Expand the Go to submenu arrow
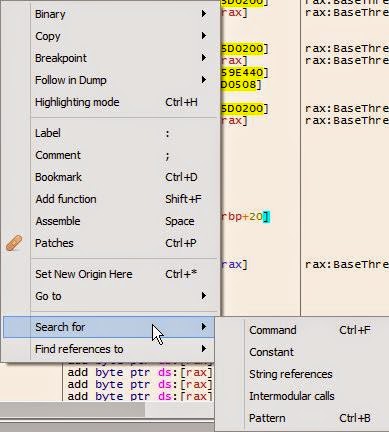 point(204,296)
